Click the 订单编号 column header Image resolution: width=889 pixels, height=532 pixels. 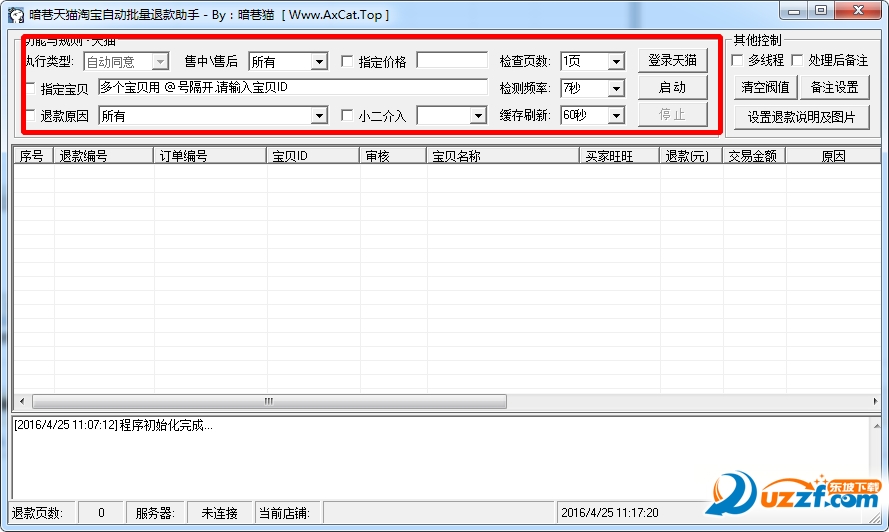click(210, 156)
